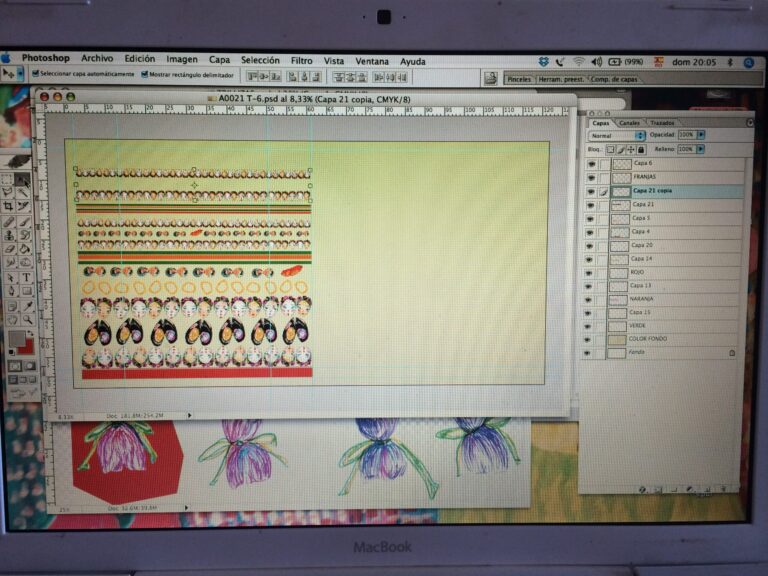Viewport: 768px width, 576px height.
Task: Open the file browser icon in options bar
Action: pyautogui.click(x=490, y=77)
